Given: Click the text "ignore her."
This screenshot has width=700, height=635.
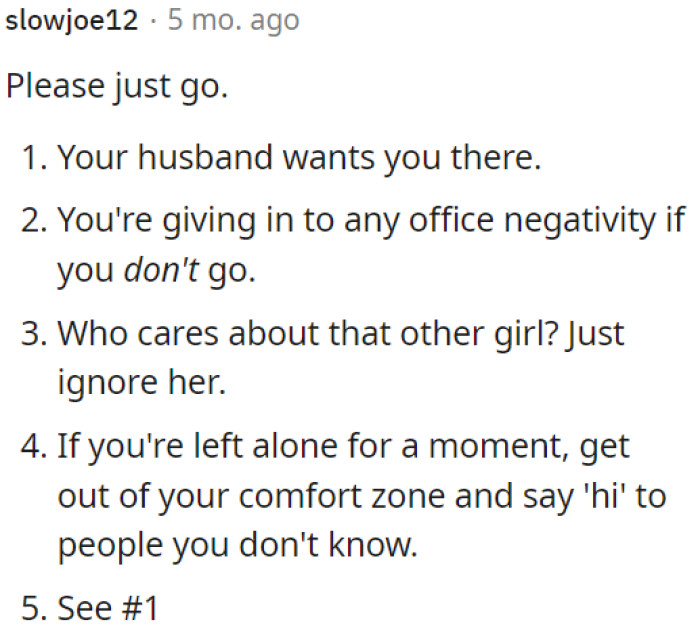Looking at the screenshot, I should pyautogui.click(x=142, y=383).
